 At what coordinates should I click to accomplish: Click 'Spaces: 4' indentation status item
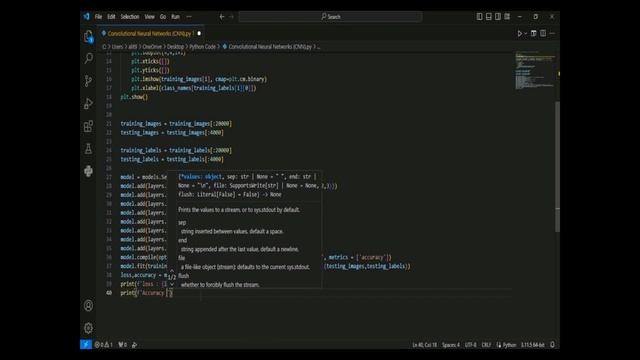(x=451, y=345)
